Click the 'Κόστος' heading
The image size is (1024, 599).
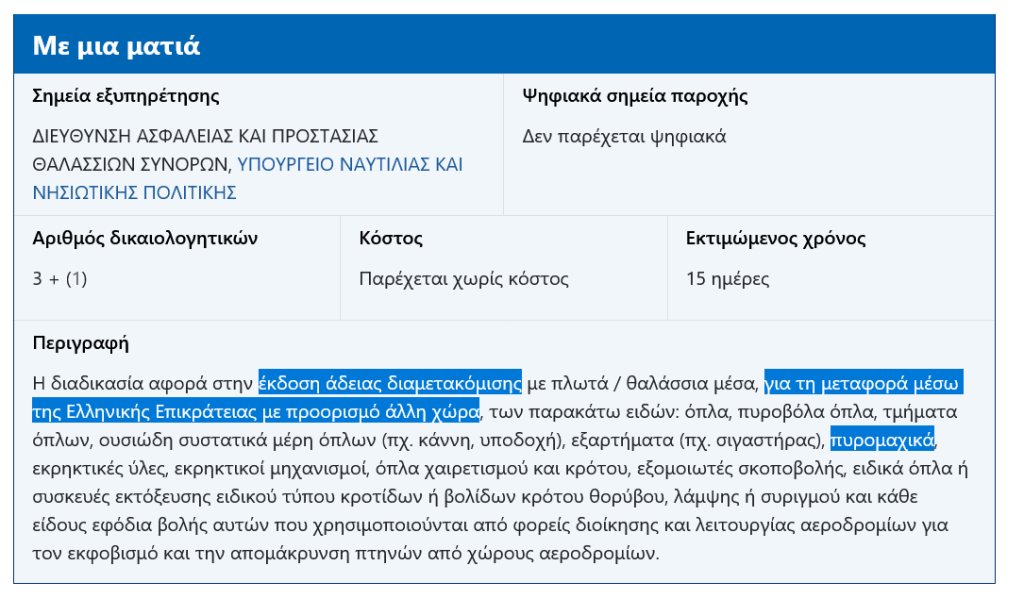(391, 239)
